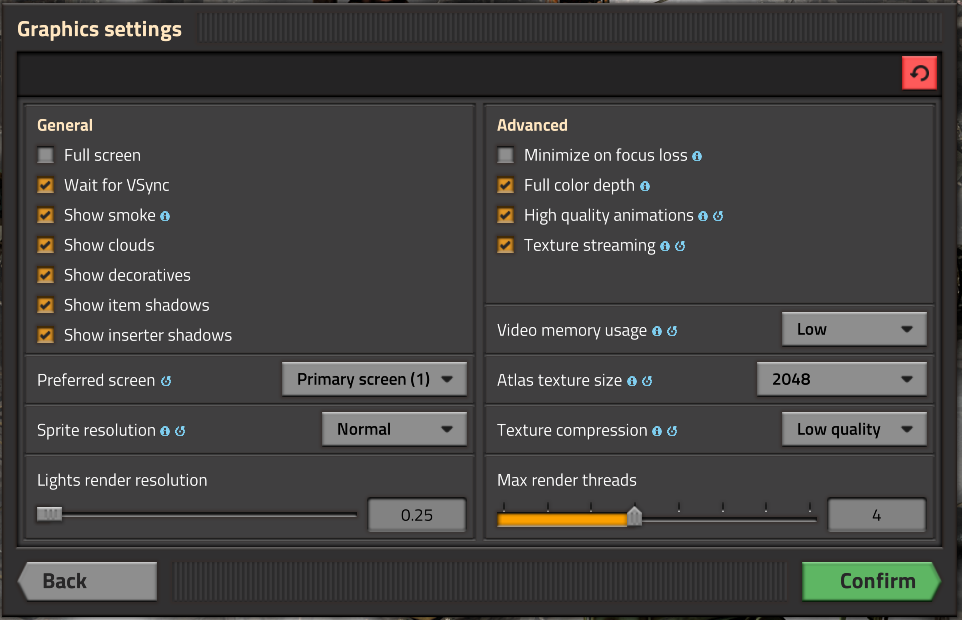Click info icon next to Atlas texture size

[632, 381]
